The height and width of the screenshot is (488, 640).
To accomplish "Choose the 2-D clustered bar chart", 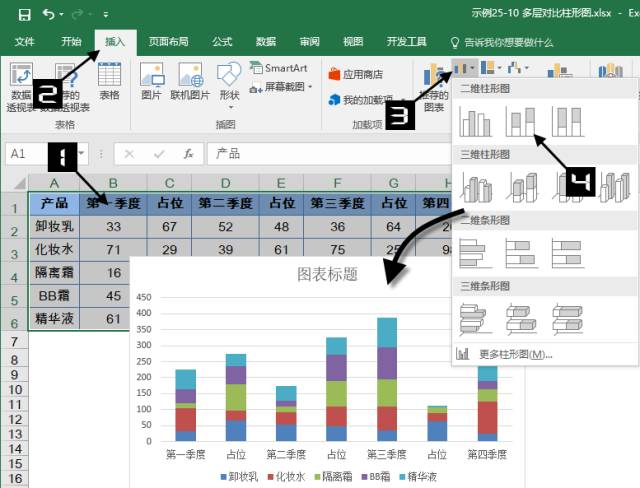I will point(474,253).
